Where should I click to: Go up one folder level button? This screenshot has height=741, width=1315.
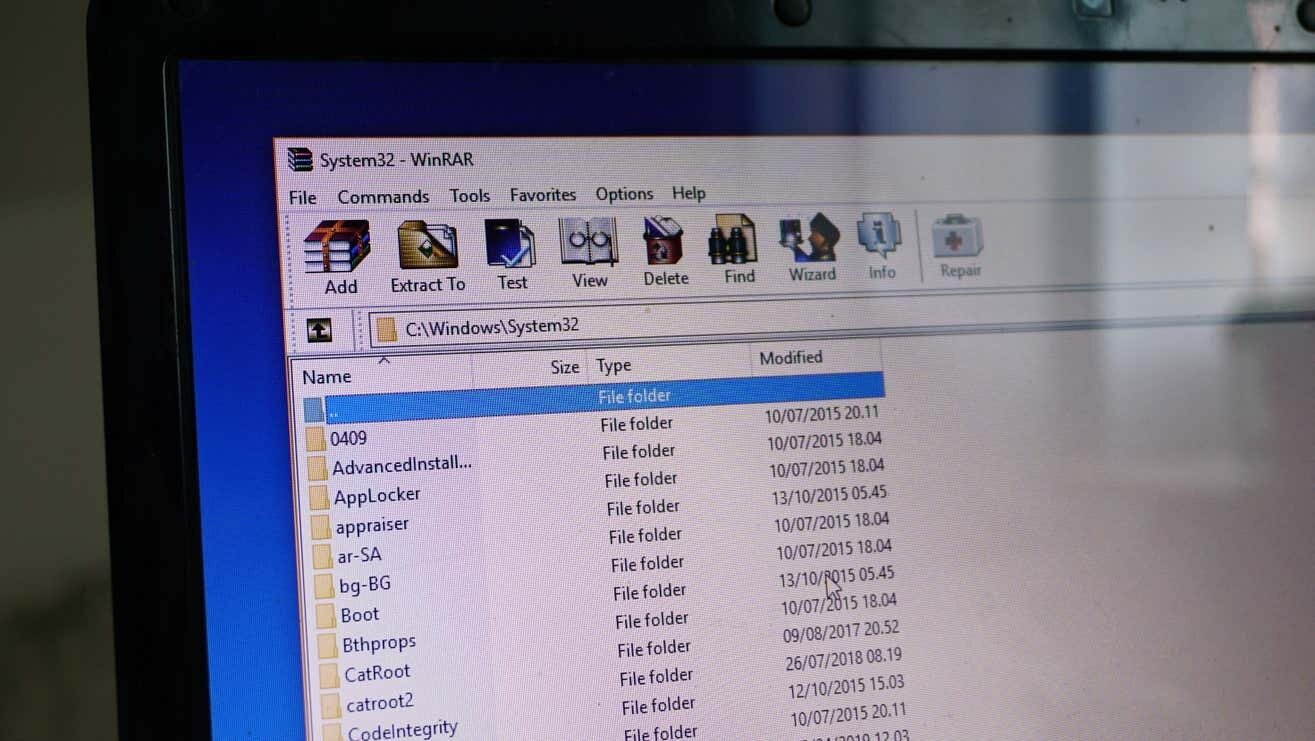319,330
